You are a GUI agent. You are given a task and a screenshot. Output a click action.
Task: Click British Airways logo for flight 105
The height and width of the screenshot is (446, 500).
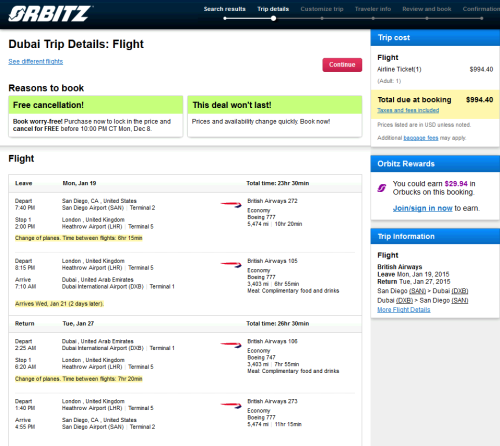[x=231, y=265]
